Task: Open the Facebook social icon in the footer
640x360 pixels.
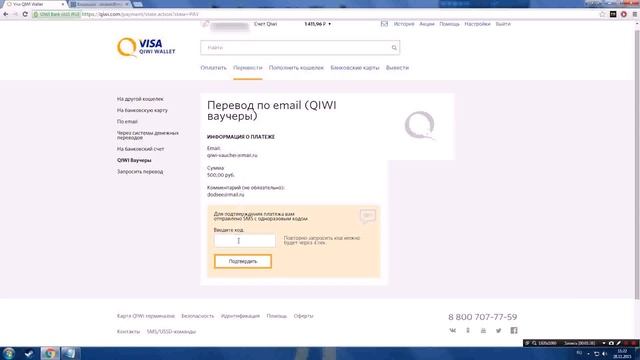Action: pos(514,330)
